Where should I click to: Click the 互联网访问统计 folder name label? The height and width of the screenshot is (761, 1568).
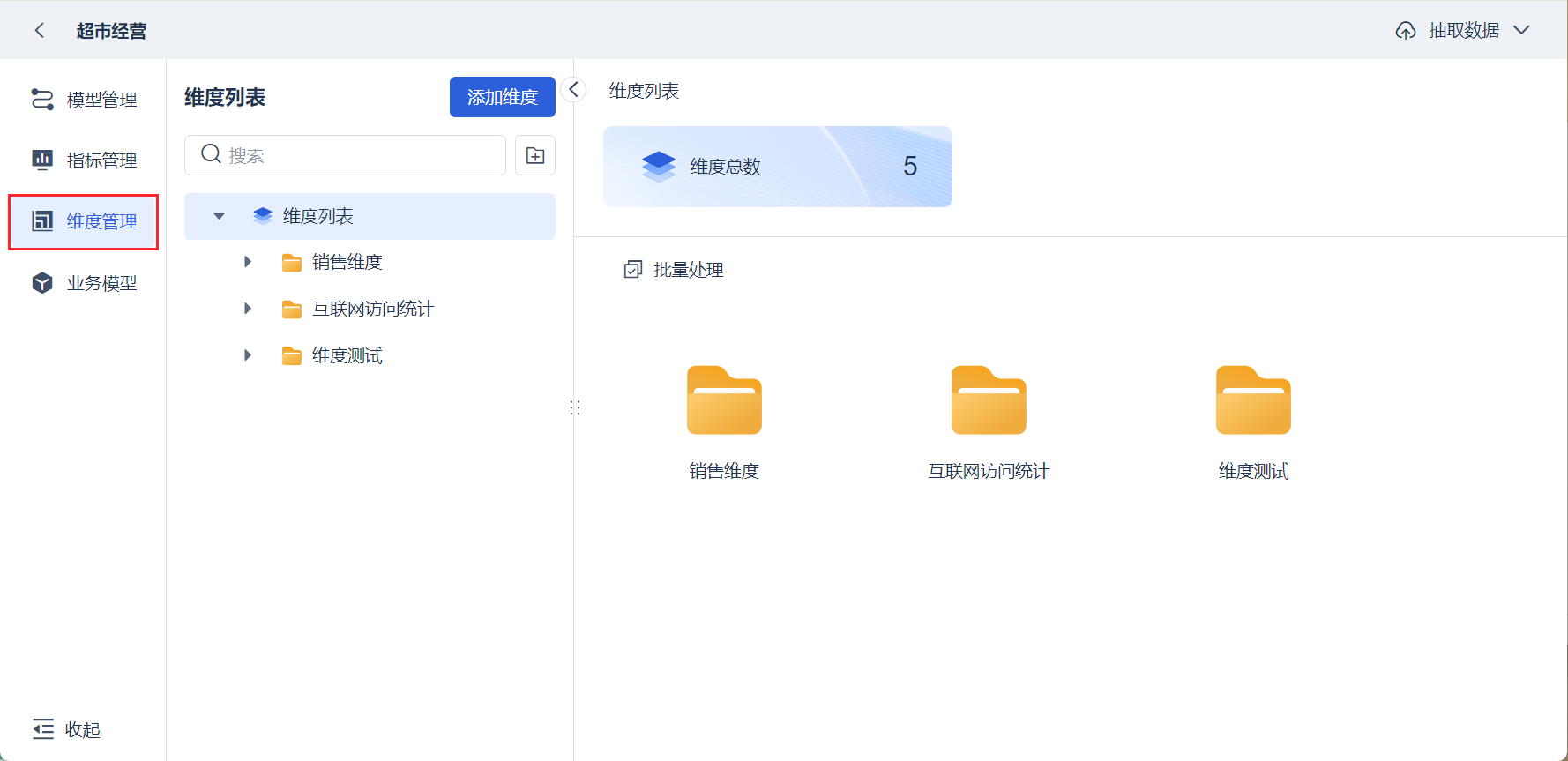(x=989, y=471)
